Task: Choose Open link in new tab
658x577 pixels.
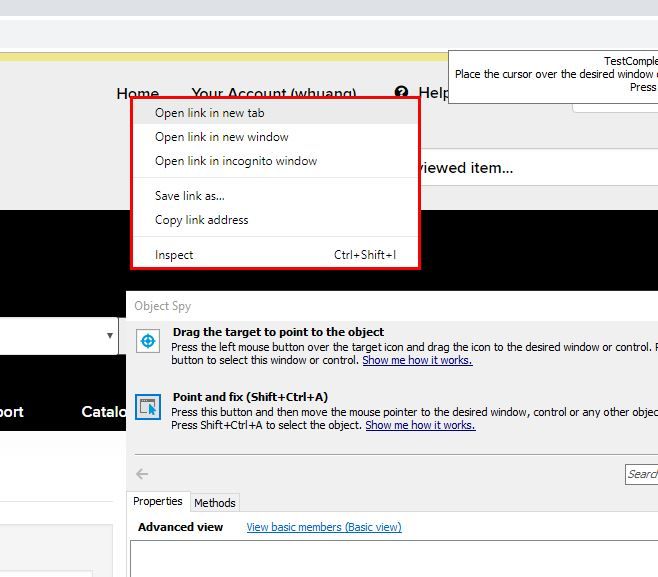Action: point(209,113)
